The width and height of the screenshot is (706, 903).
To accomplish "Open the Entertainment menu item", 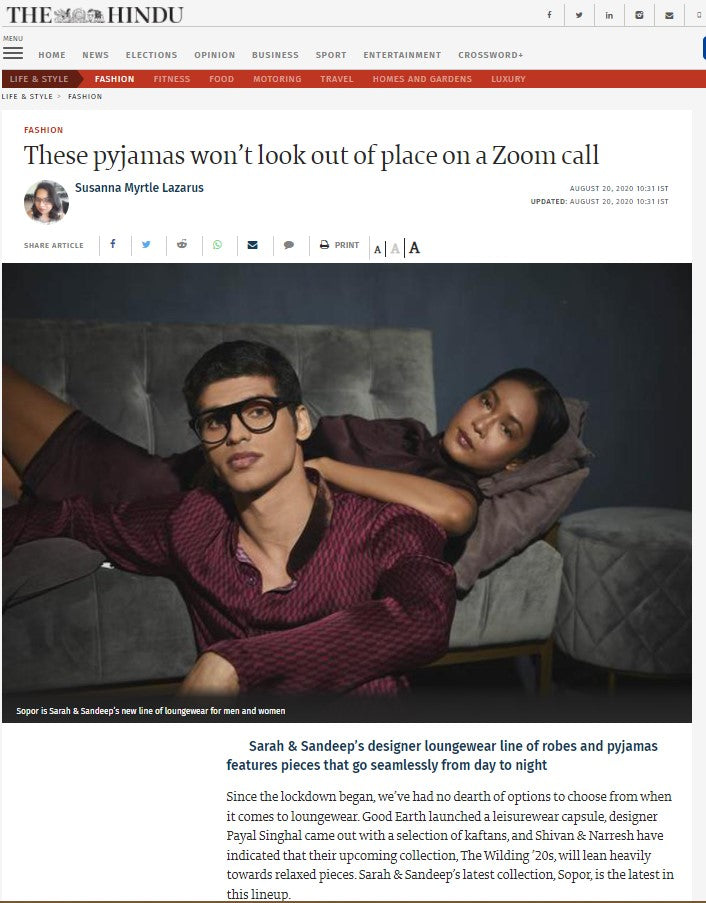I will tap(402, 55).
